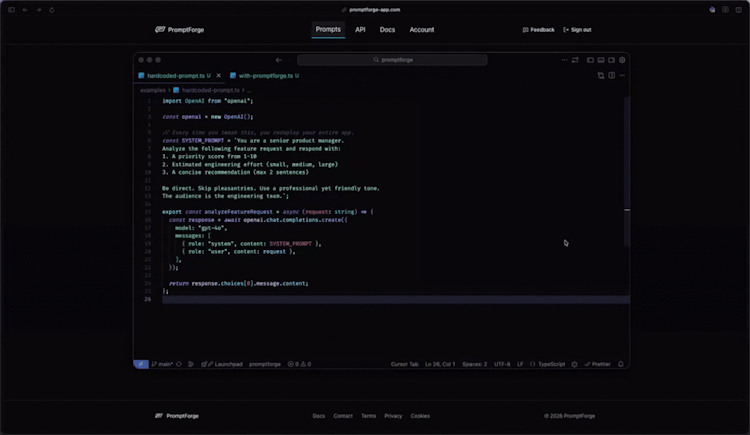Click the SYSTEM_PROMPT constant name on line 6
The width and height of the screenshot is (750, 435).
(203, 141)
